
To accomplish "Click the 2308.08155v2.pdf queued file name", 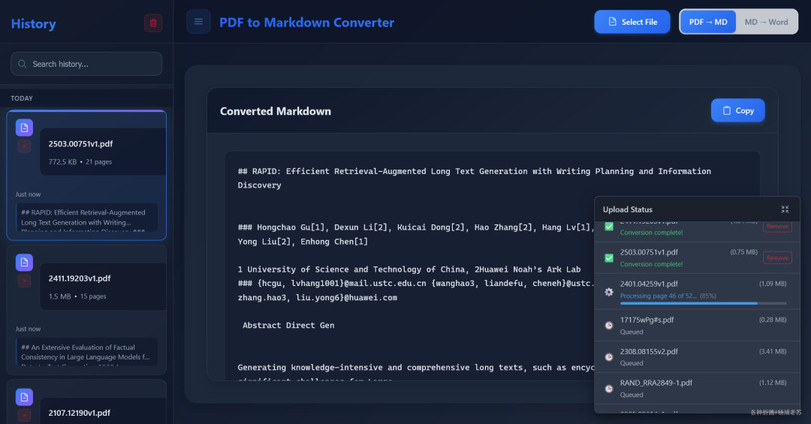I will [x=649, y=351].
